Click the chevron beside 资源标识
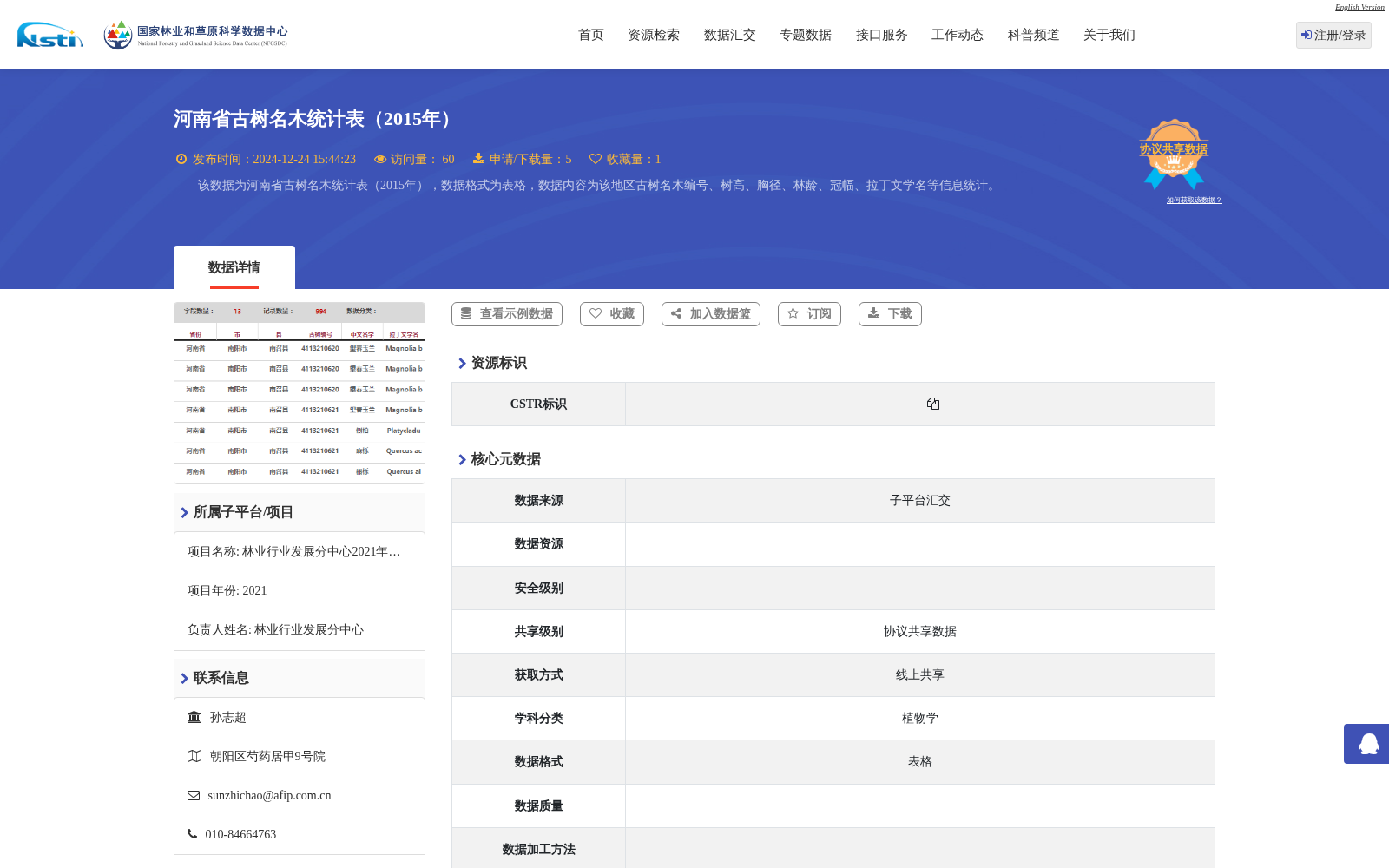This screenshot has height=868, width=1389. [x=462, y=363]
